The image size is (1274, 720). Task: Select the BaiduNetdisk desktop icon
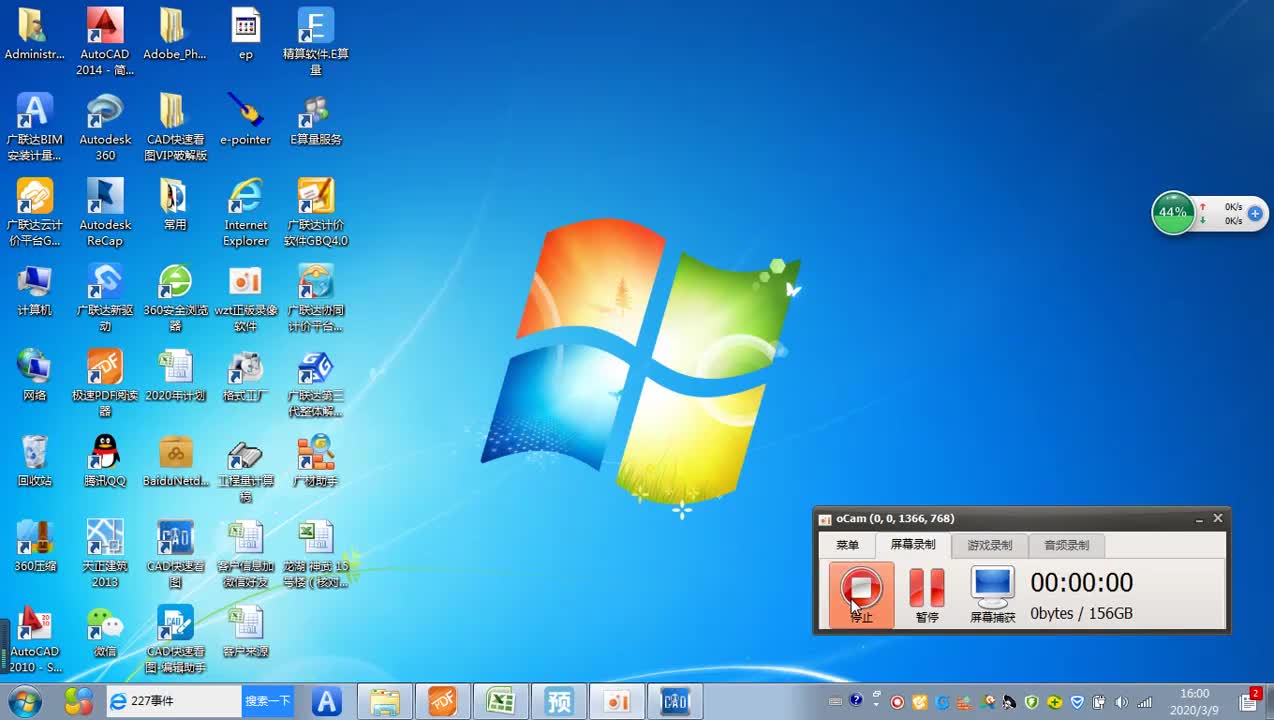175,459
